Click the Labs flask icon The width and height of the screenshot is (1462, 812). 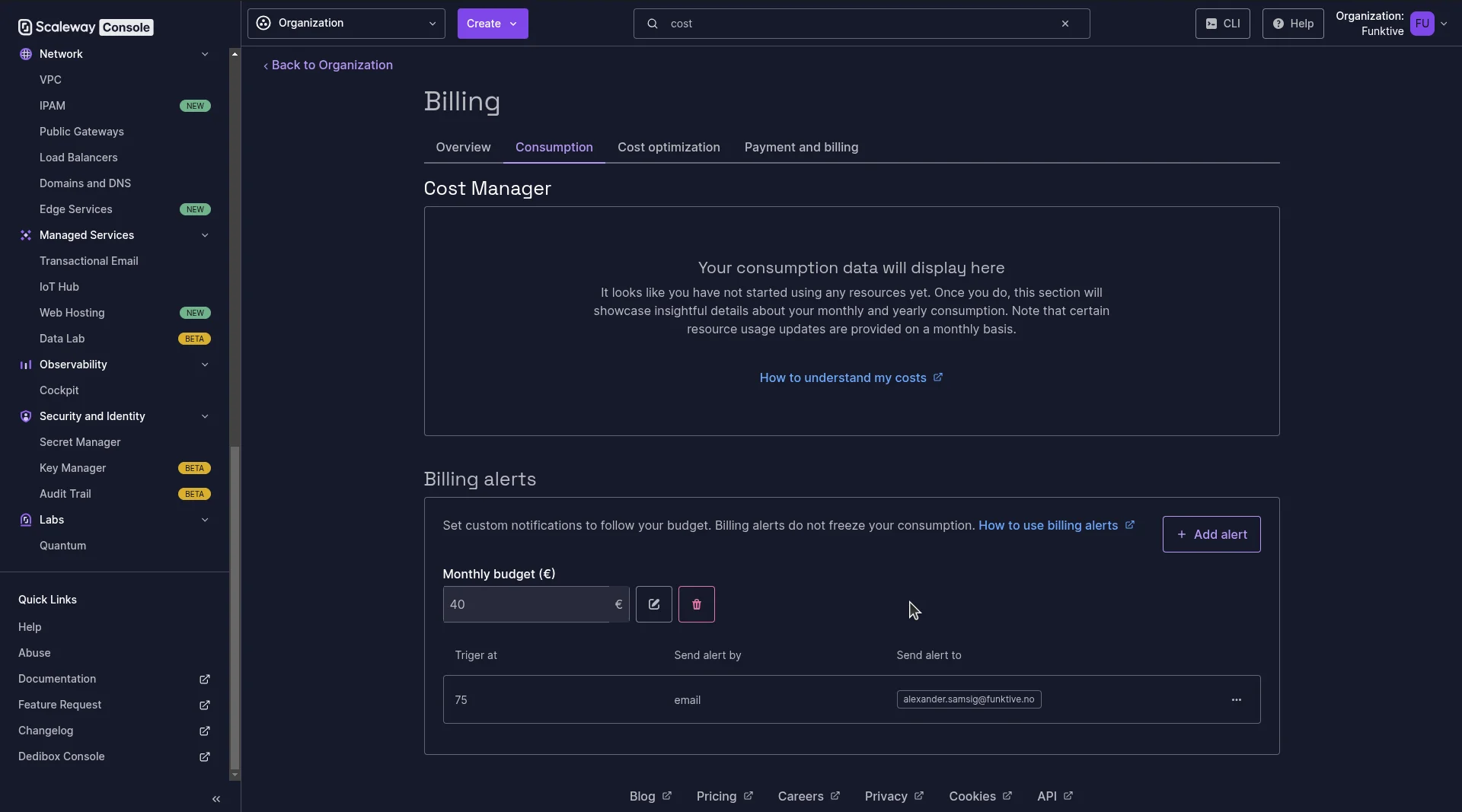26,520
